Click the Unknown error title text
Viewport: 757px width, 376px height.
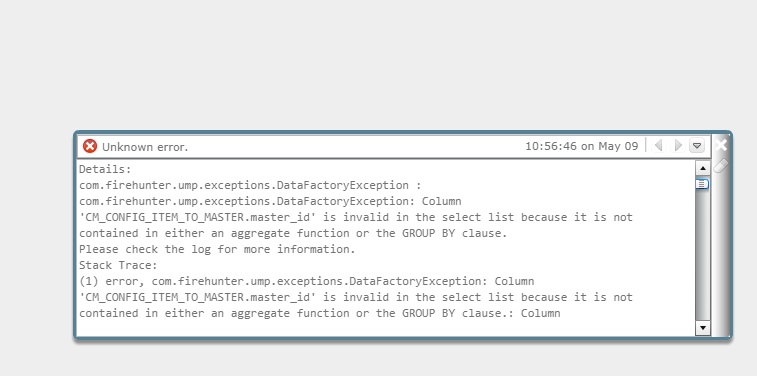(145, 147)
